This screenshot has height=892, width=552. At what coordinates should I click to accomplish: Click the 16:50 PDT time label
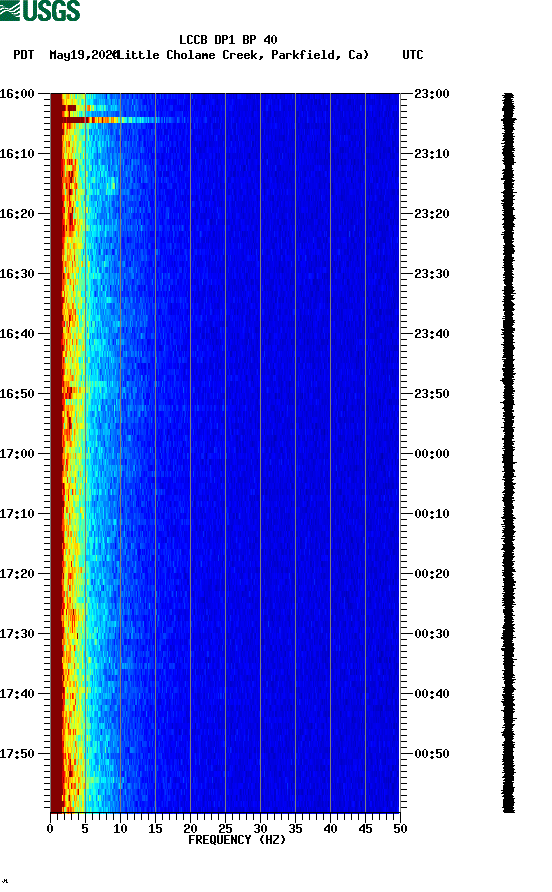tap(17, 394)
